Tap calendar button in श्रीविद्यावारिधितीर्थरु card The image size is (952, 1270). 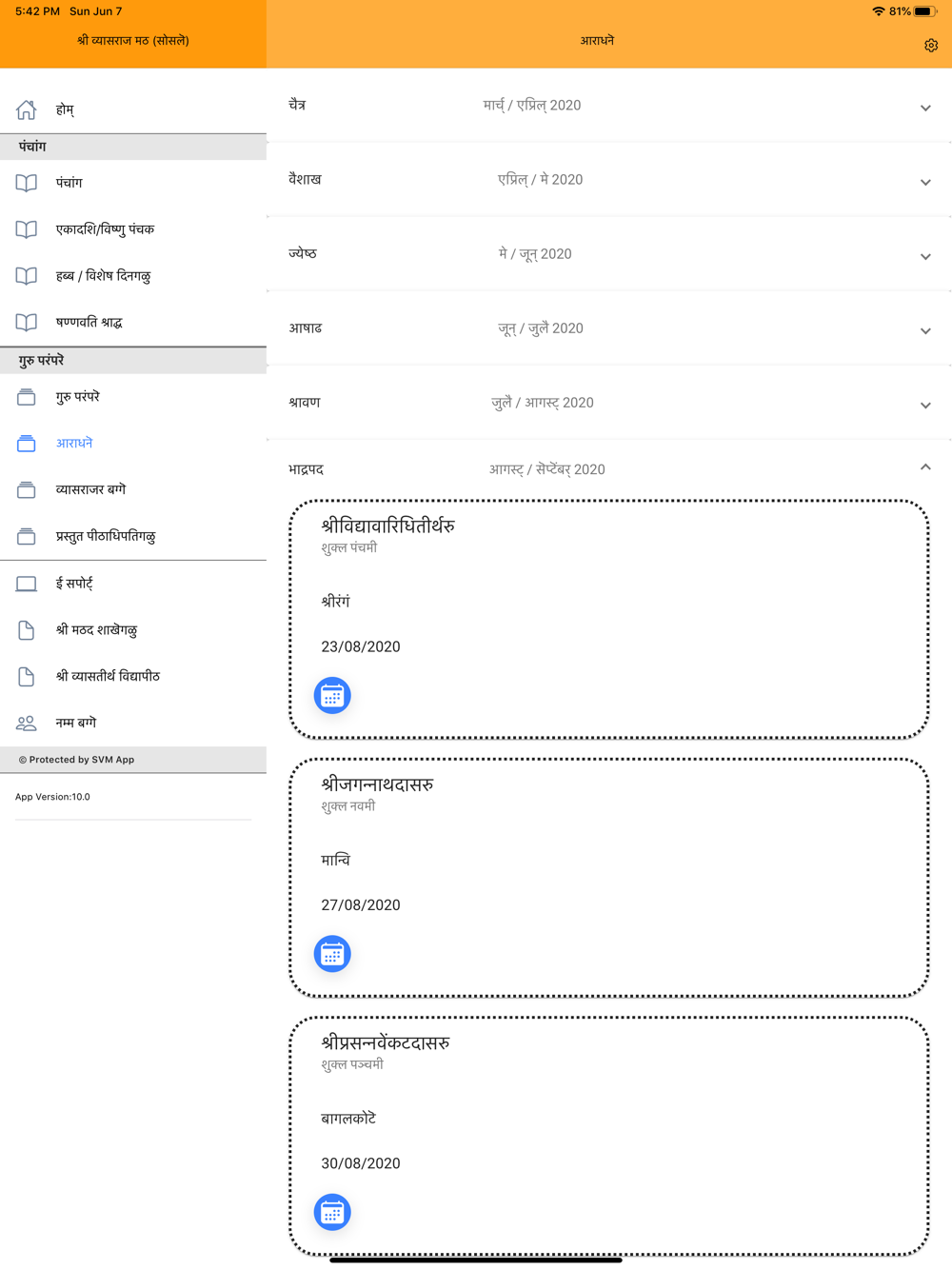332,696
